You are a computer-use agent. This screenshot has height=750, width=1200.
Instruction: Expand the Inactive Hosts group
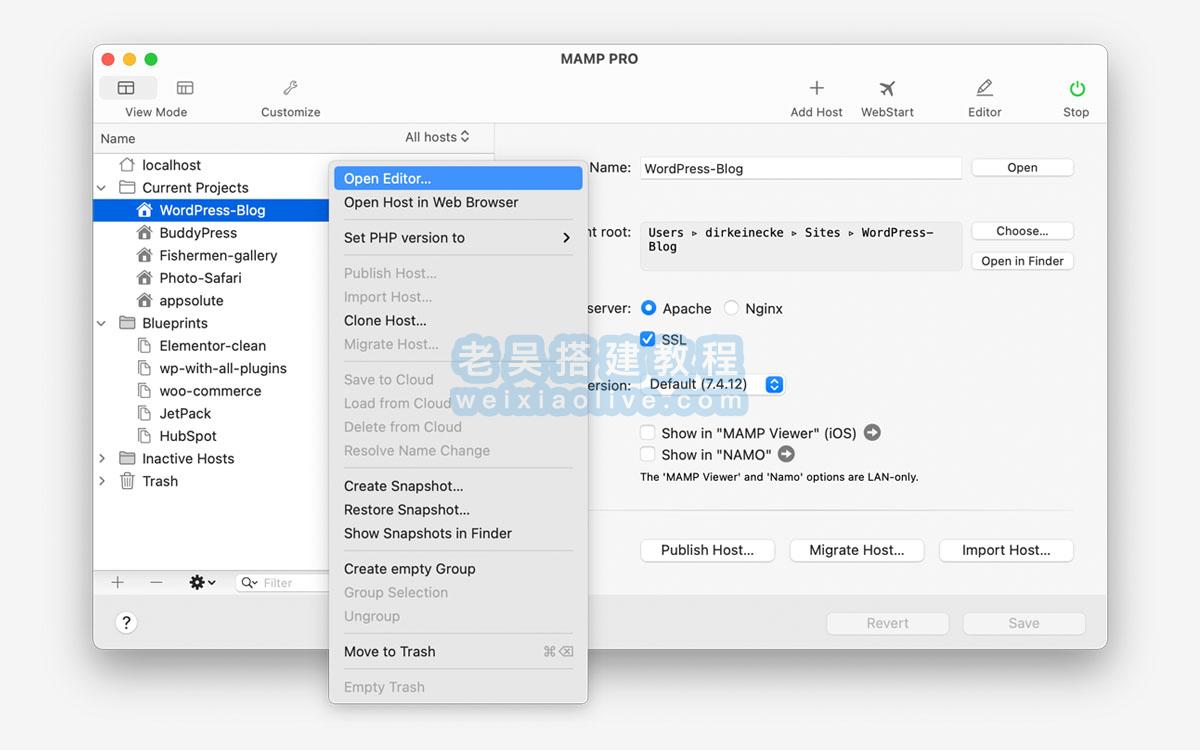(100, 458)
